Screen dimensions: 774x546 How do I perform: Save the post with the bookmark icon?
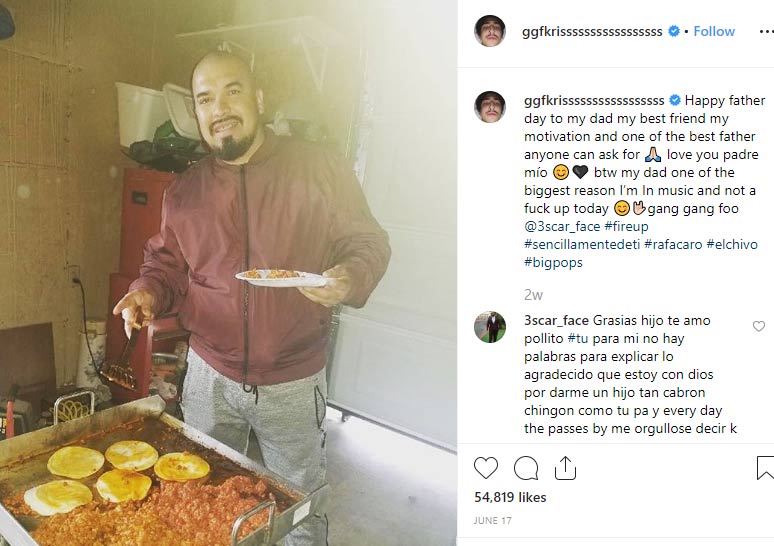[765, 468]
